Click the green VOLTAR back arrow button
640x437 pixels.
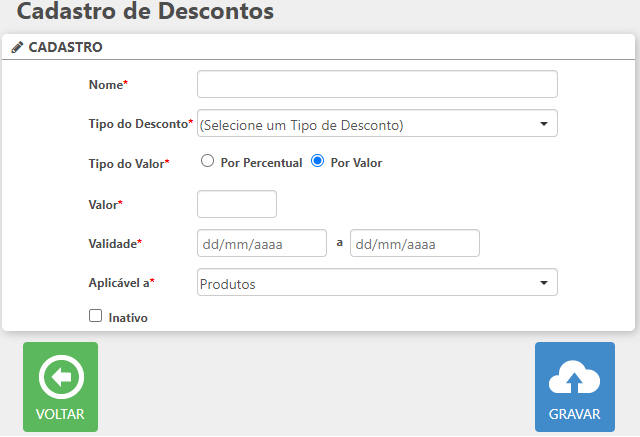[x=60, y=386]
